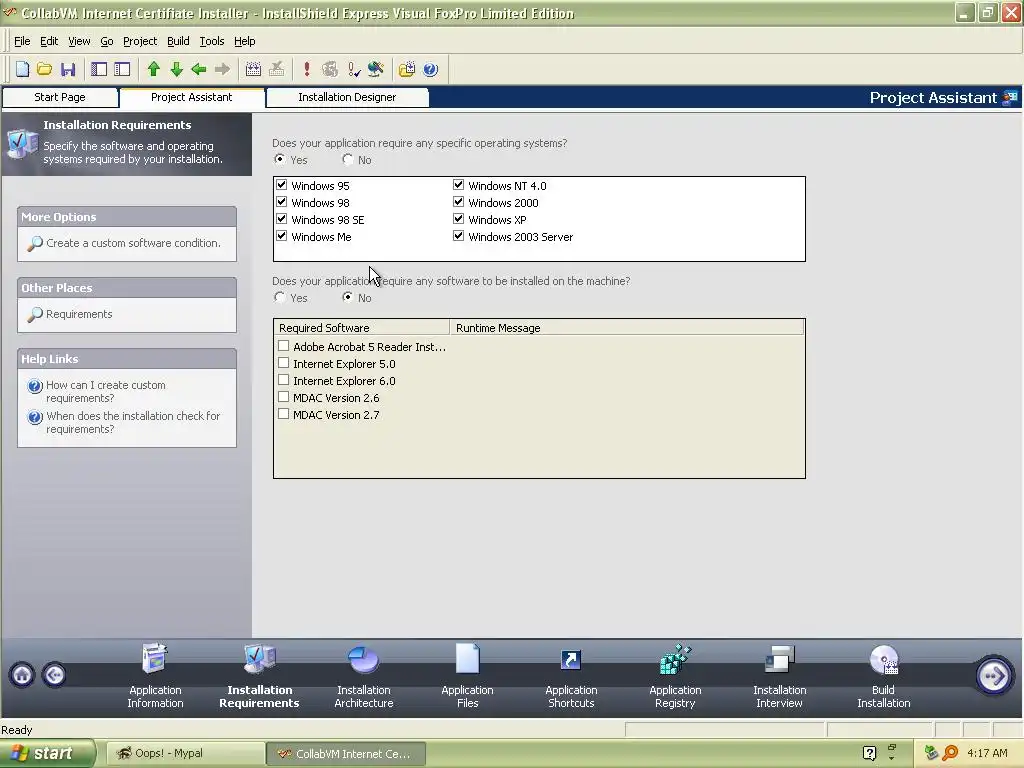Click the red exclamation run icon
Image resolution: width=1024 pixels, height=768 pixels.
tap(307, 69)
